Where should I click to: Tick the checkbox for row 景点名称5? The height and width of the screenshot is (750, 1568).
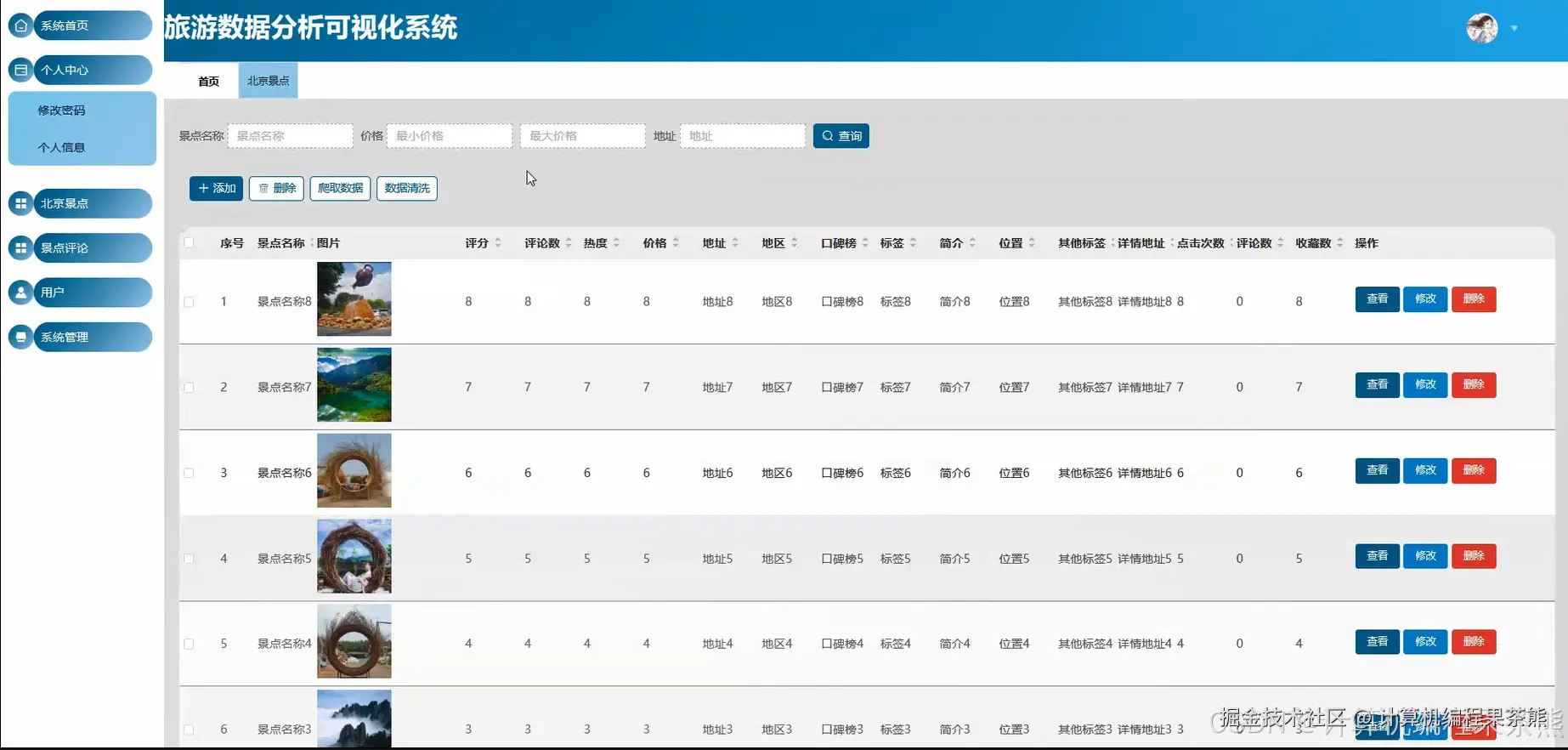pyautogui.click(x=189, y=559)
